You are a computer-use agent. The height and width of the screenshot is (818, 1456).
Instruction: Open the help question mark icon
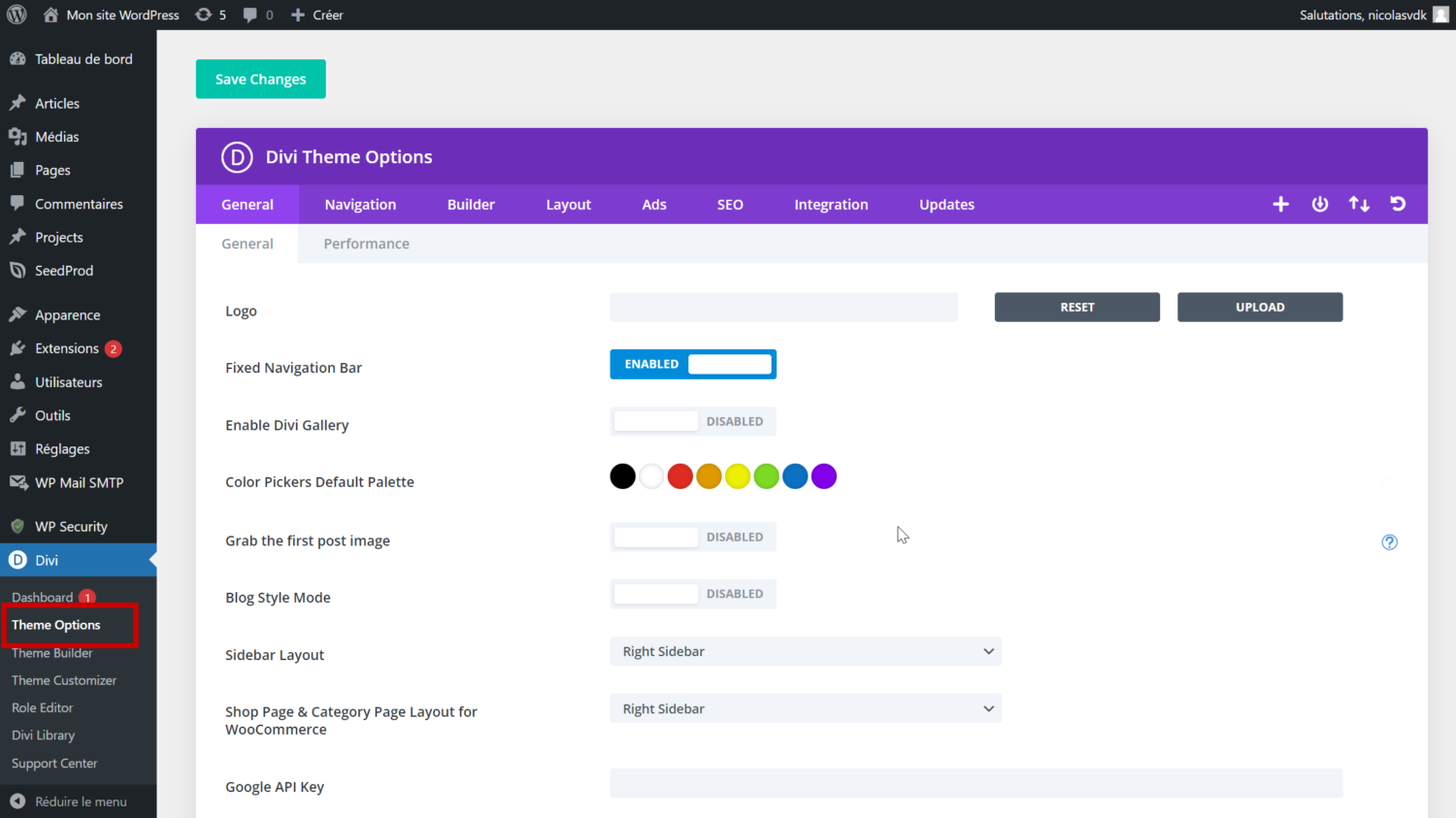click(x=1390, y=542)
